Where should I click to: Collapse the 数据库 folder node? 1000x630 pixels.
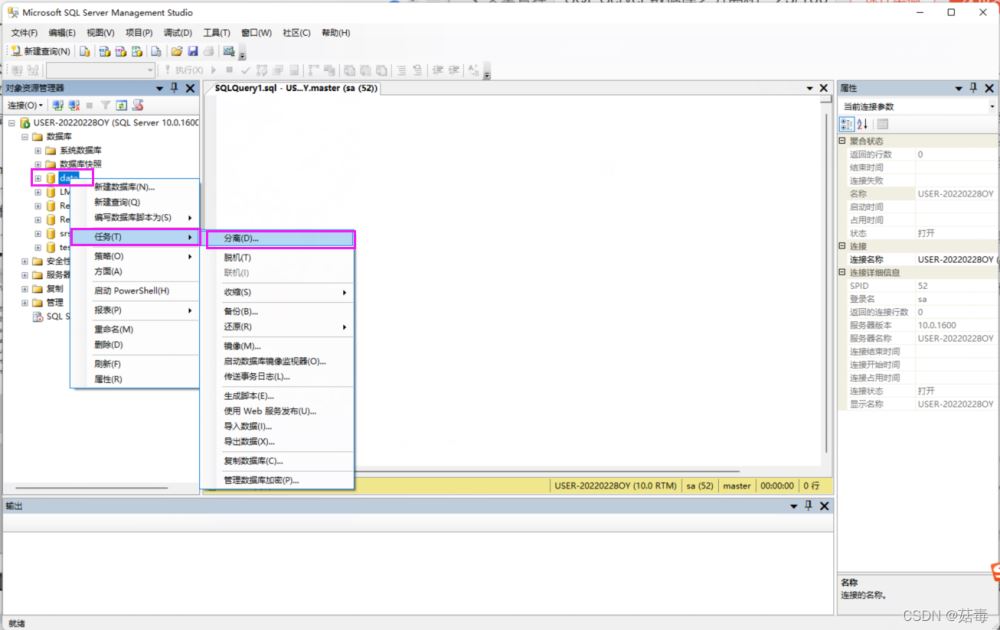pos(25,136)
